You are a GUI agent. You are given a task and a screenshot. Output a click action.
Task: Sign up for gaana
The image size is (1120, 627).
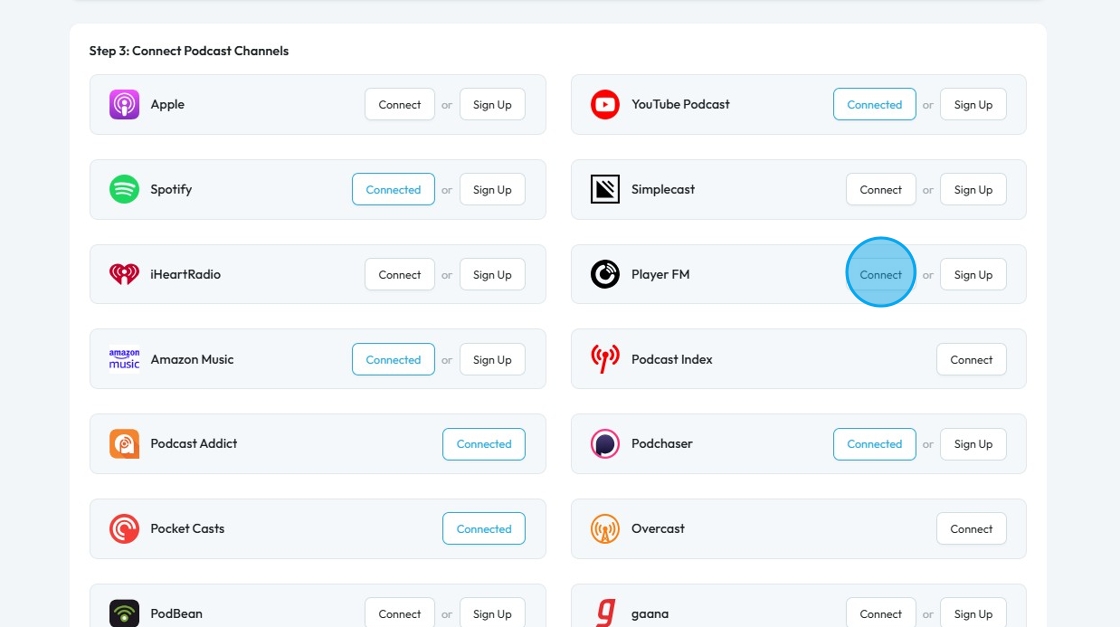pos(973,613)
